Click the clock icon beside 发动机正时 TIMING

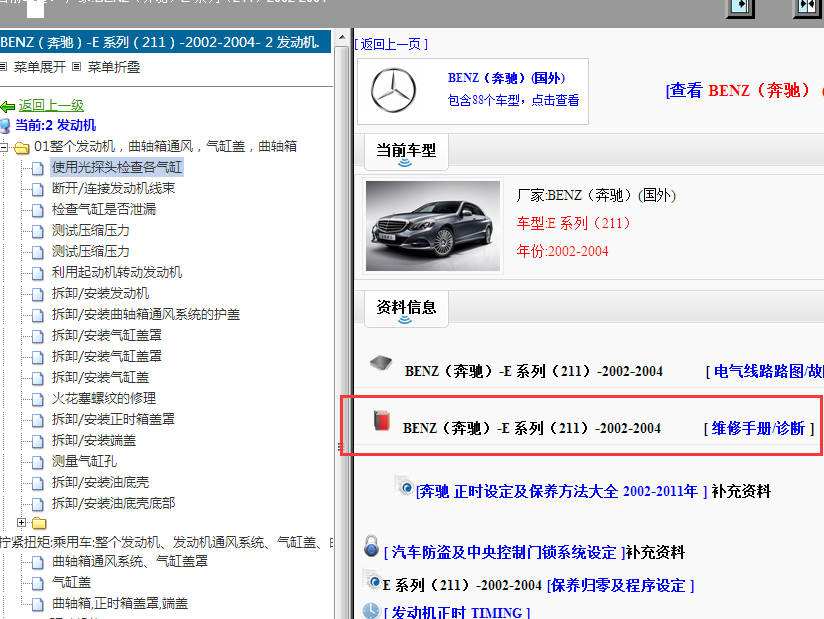point(371,611)
